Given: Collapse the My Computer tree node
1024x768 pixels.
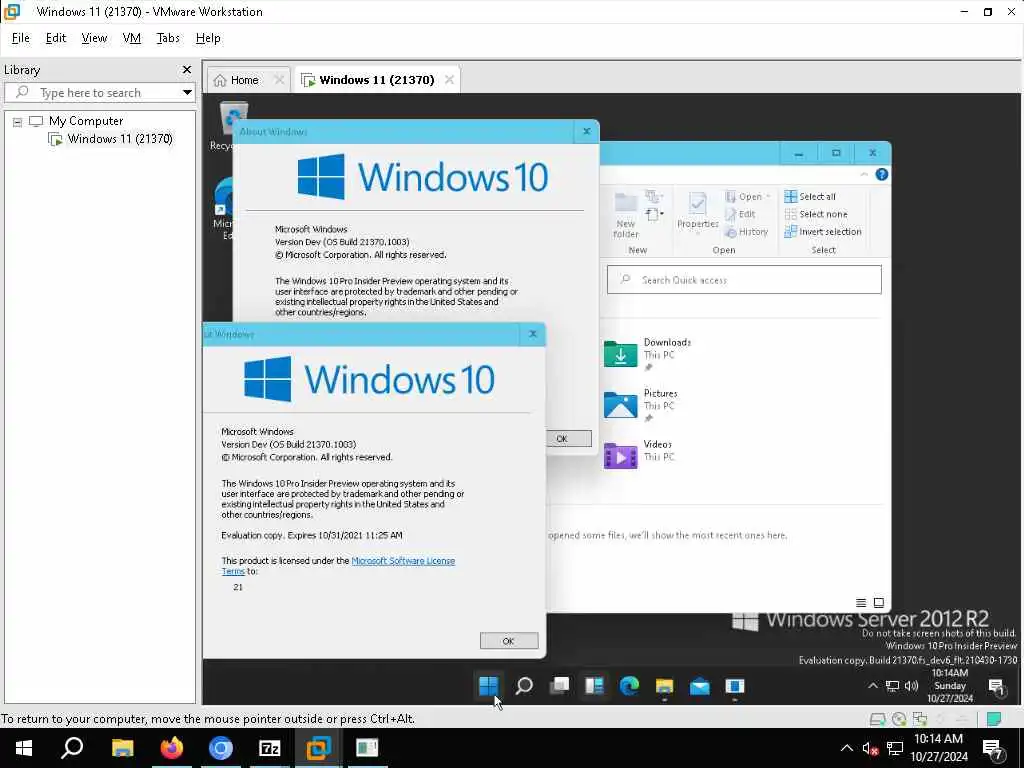Looking at the screenshot, I should tap(18, 121).
